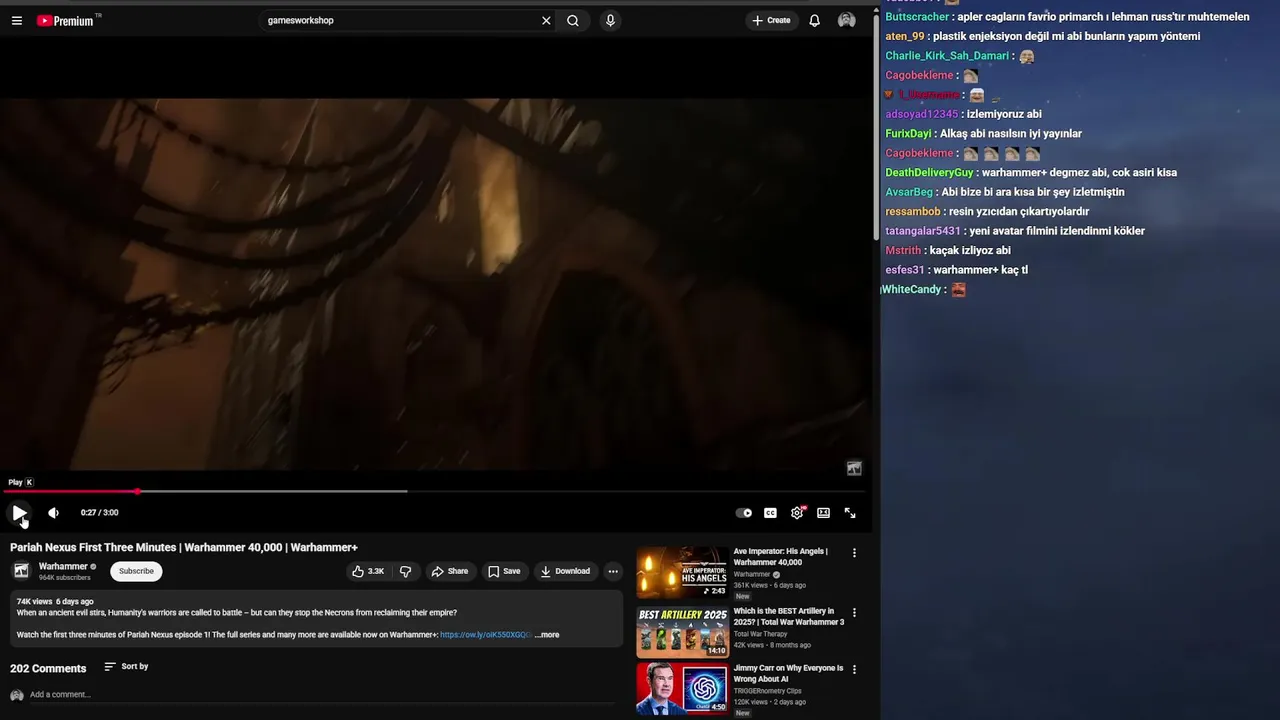Dislike the video
Viewport: 1280px width, 720px height.
point(405,571)
